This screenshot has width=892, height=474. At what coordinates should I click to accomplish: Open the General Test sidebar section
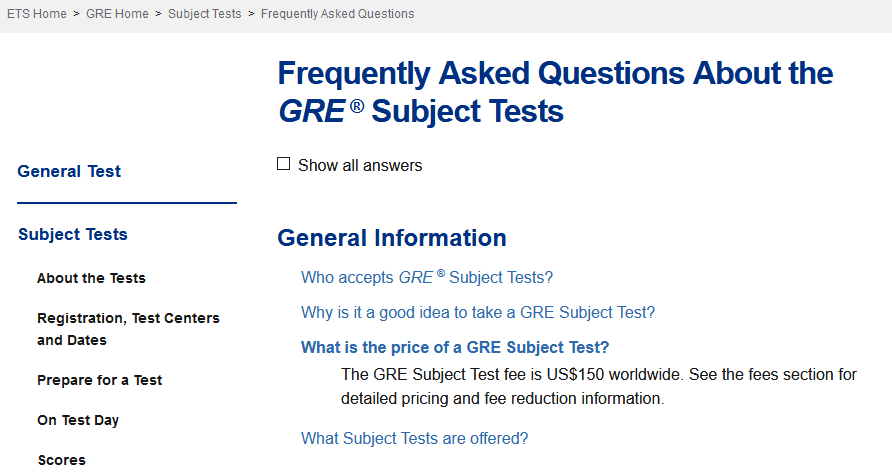[69, 171]
